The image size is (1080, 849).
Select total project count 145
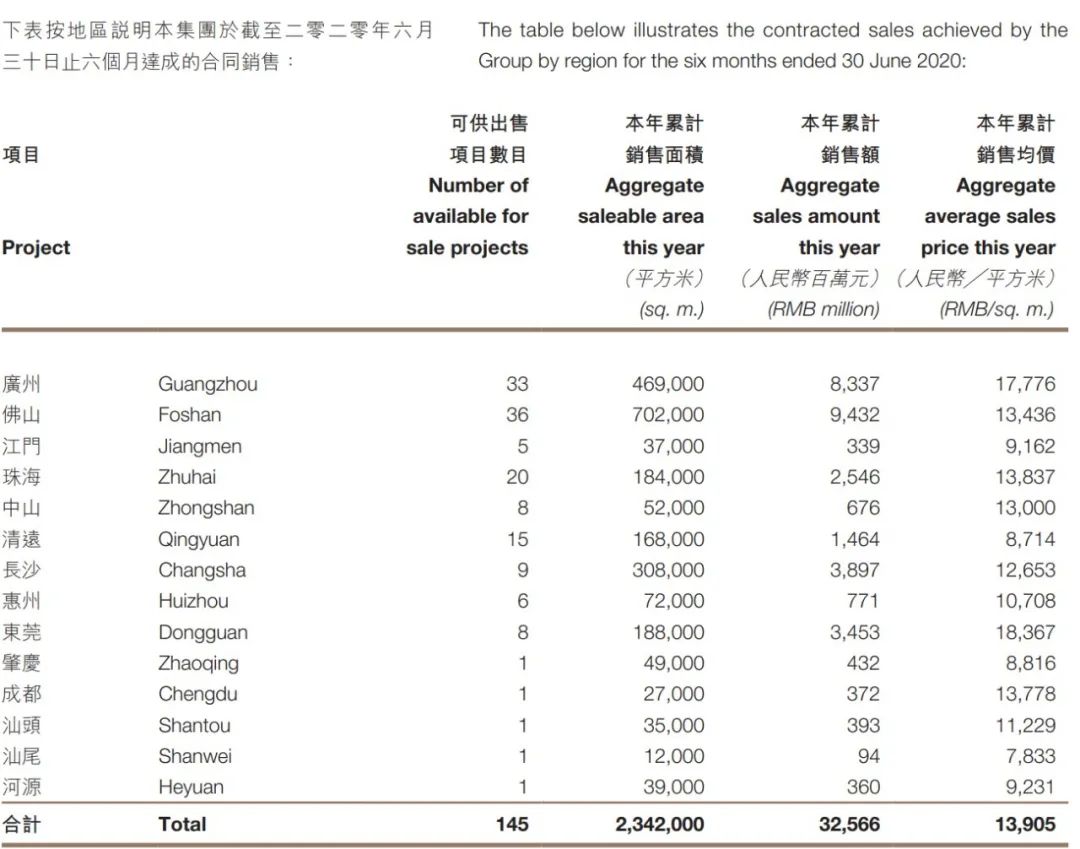[512, 824]
